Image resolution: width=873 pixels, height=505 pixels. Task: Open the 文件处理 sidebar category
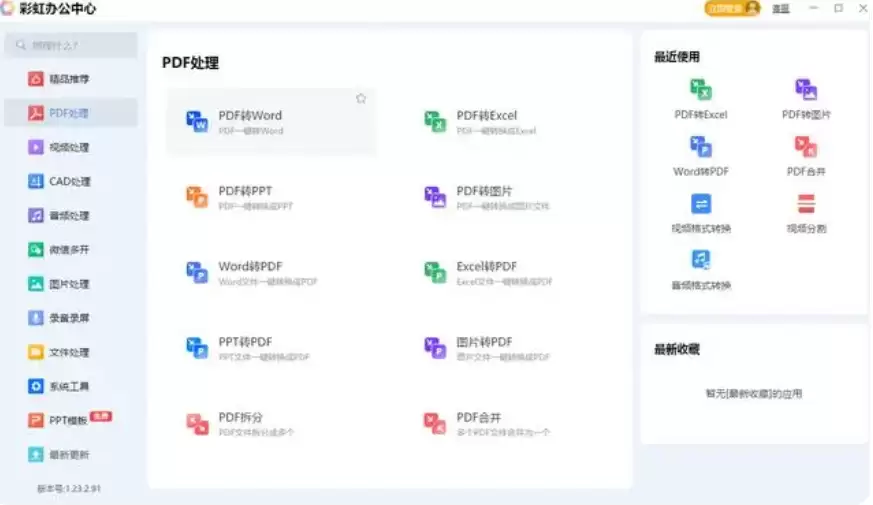(71, 352)
